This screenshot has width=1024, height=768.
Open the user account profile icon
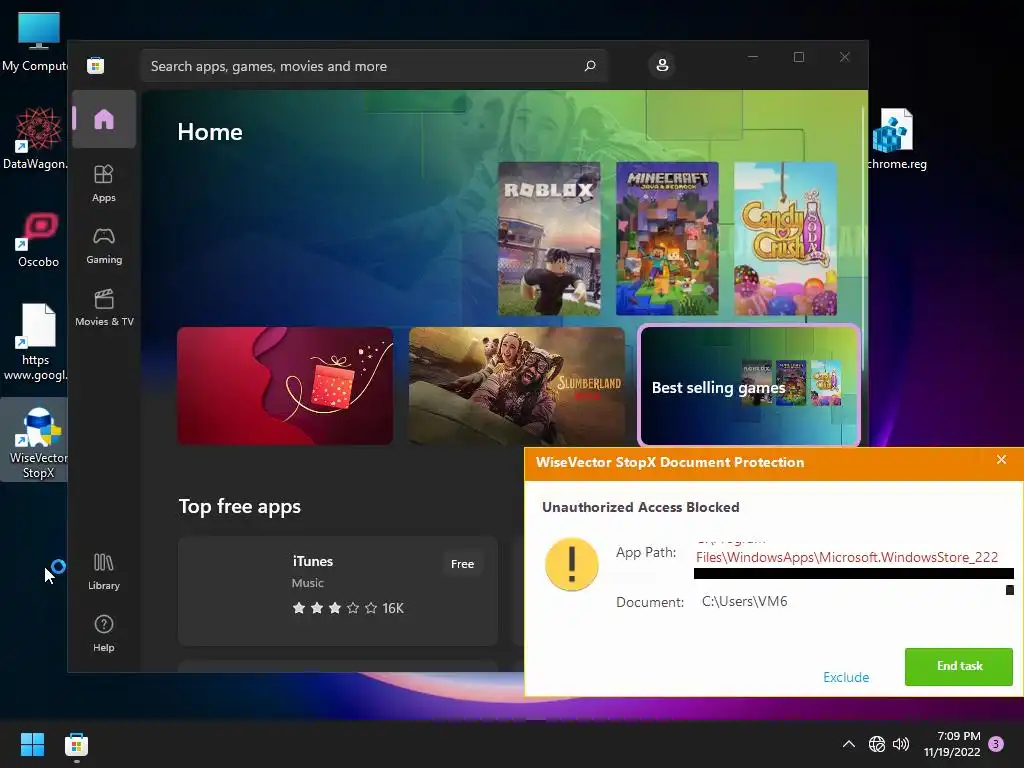point(662,65)
